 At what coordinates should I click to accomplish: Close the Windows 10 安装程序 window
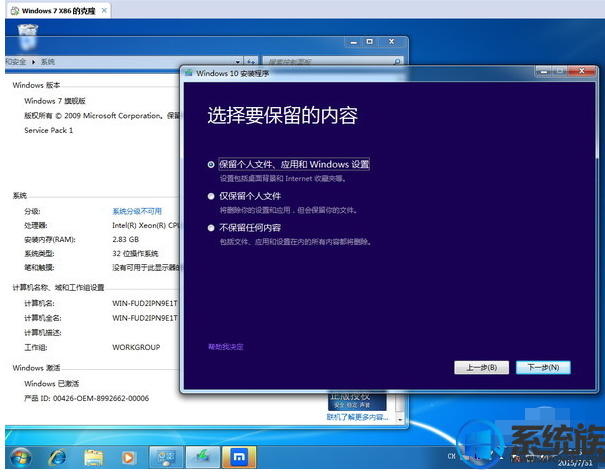[582, 71]
